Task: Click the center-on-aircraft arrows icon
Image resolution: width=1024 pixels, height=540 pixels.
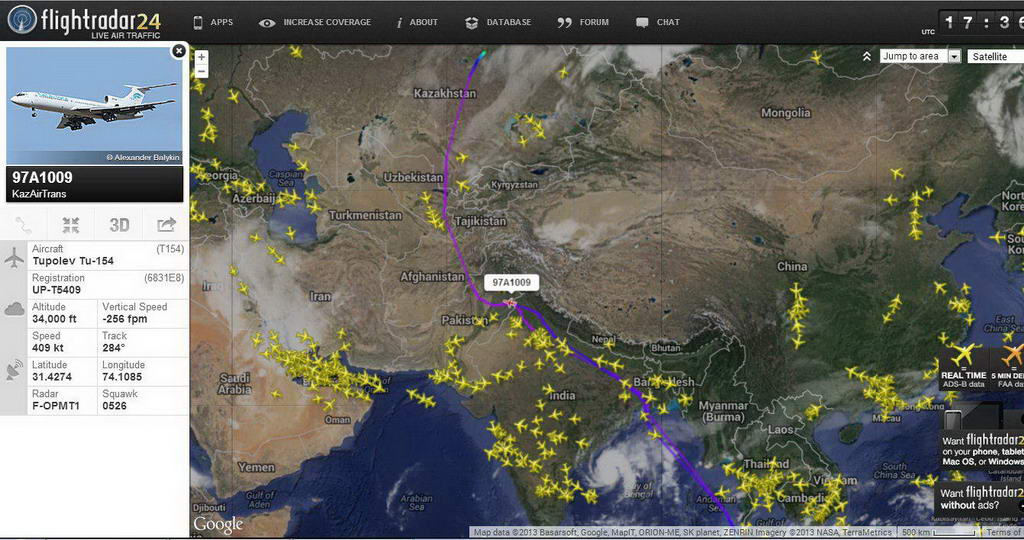Action: tap(71, 225)
